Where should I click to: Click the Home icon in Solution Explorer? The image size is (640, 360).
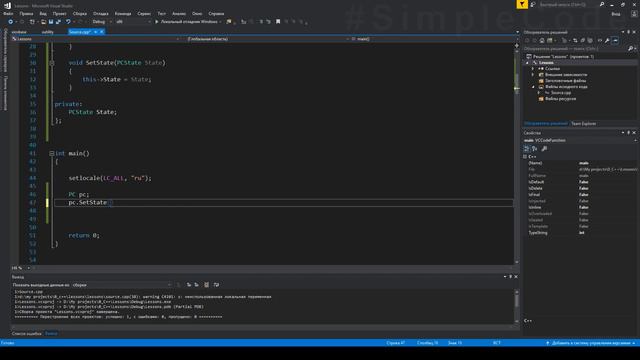pyautogui.click(x=542, y=40)
